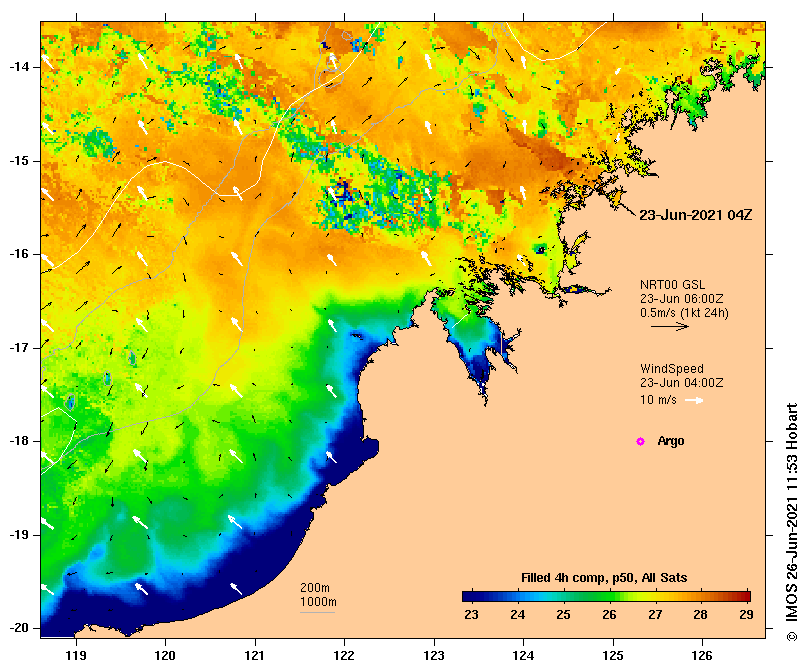Click the '124' longitude axis label
Screen dimensions: 809x672
[x=523, y=656]
